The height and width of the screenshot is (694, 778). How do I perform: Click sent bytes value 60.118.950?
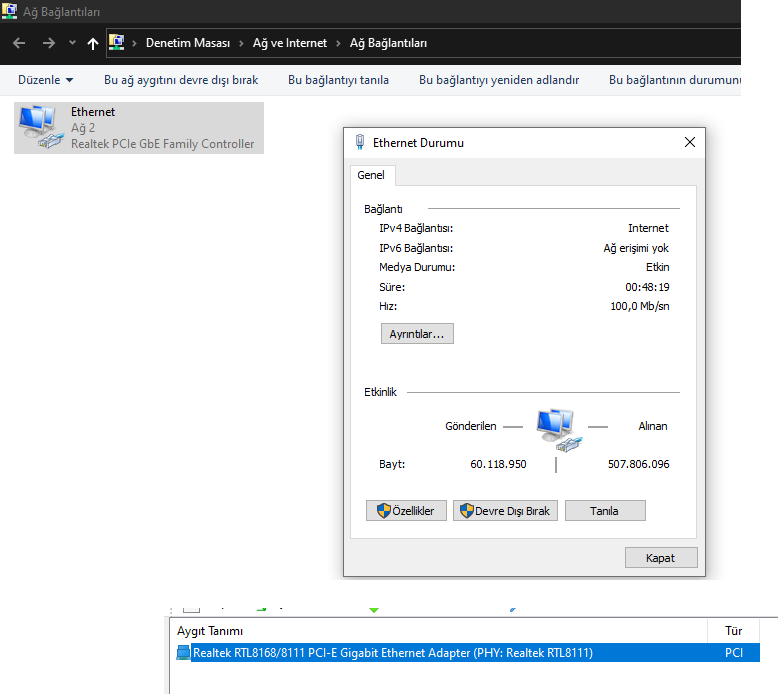click(498, 464)
